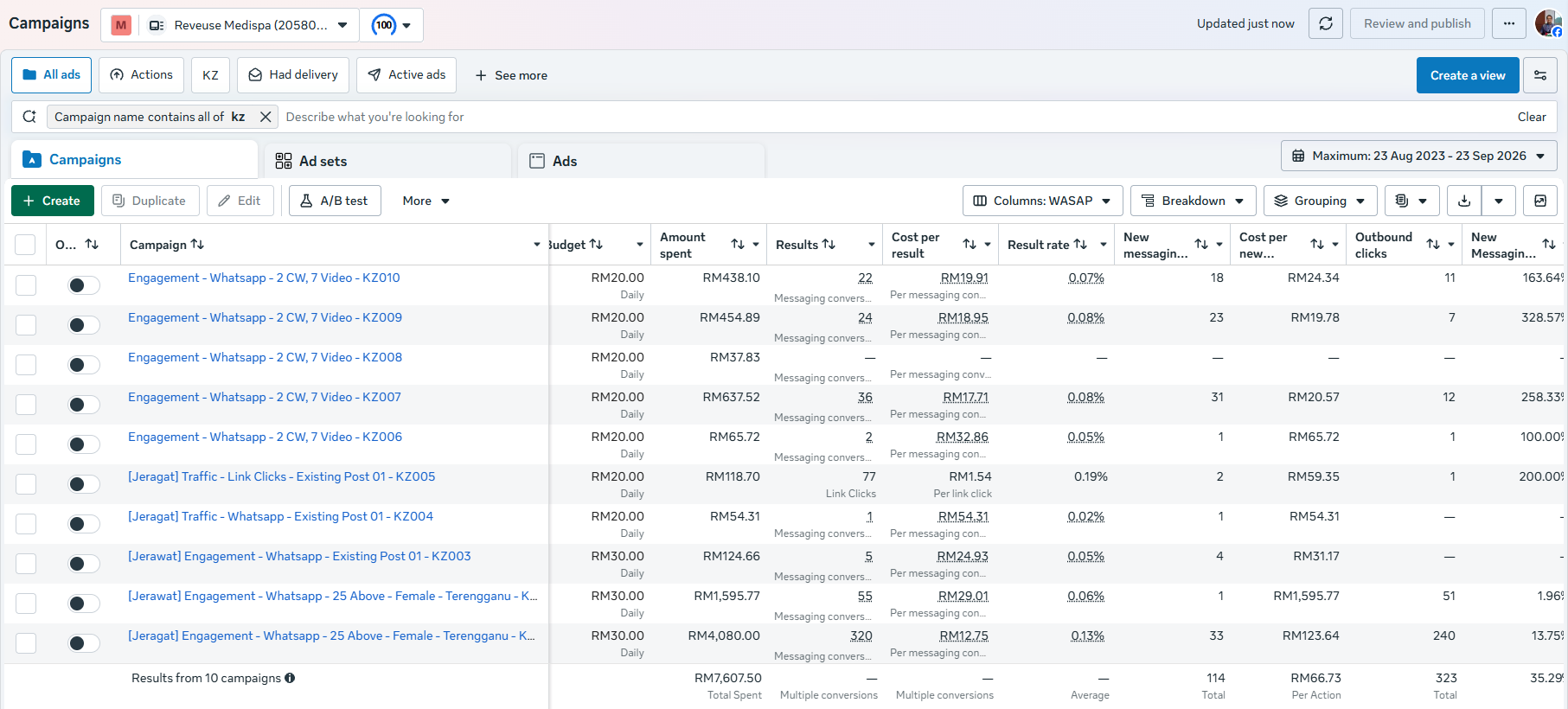This screenshot has height=709, width=1568.
Task: Switch to the Ad sets tab
Action: 387,161
